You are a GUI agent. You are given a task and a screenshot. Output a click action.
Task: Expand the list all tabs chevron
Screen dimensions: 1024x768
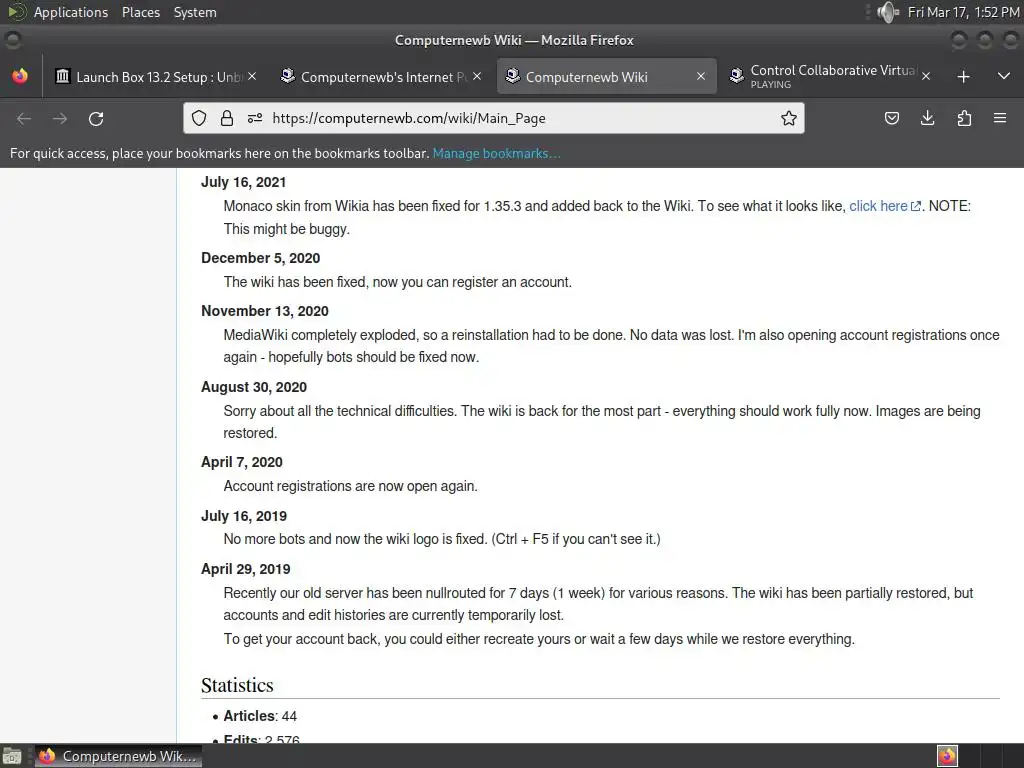point(1004,76)
